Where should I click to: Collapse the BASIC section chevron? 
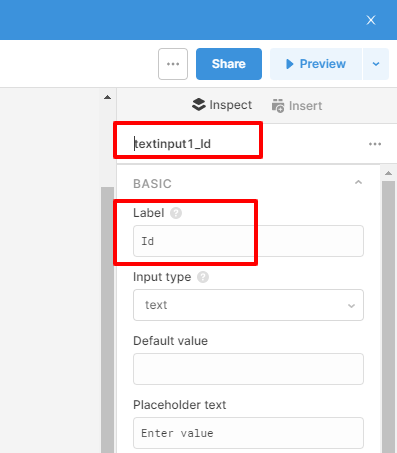[x=358, y=182]
